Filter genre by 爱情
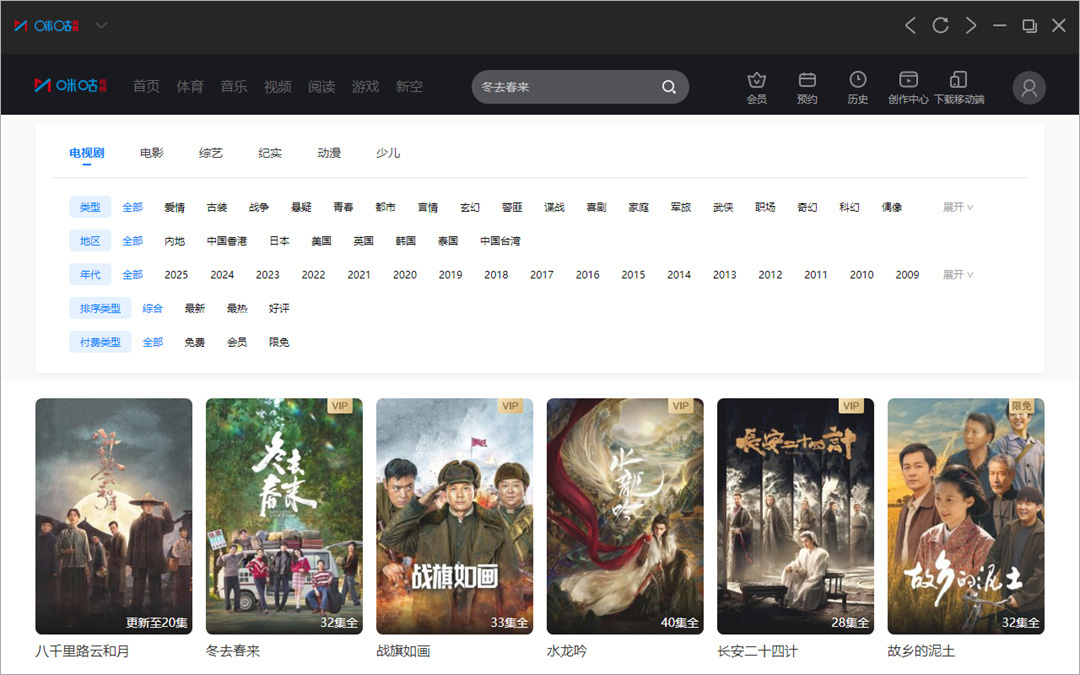This screenshot has height=675, width=1080. [x=175, y=207]
